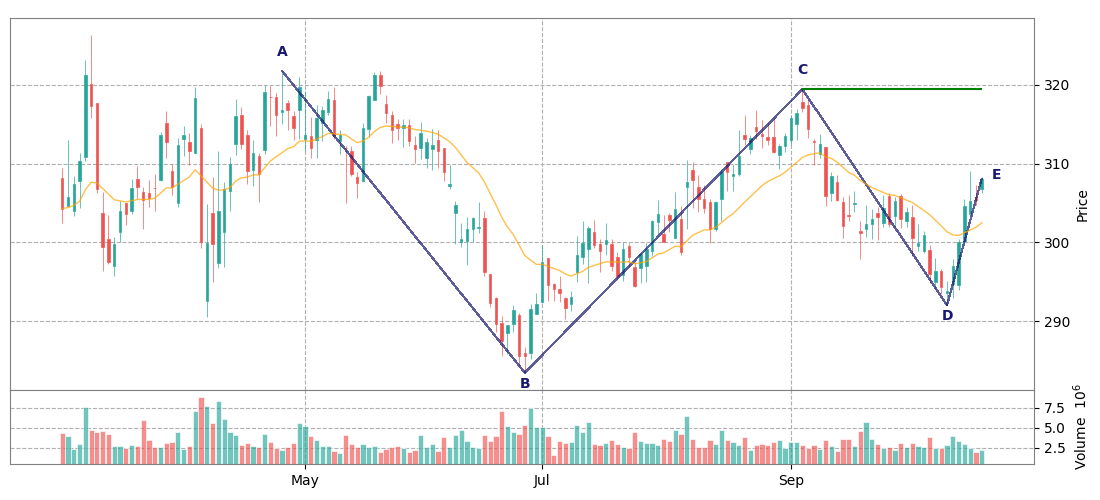
Task: Click the Price axis title
Action: point(1082,205)
